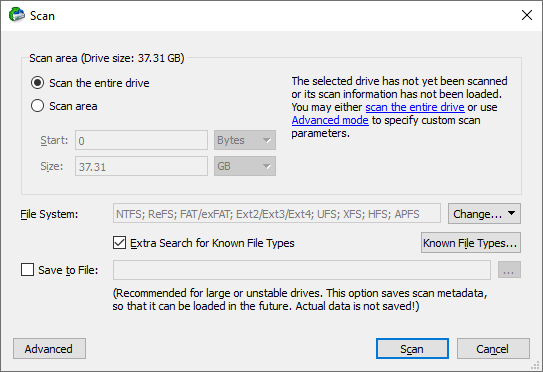Screen dimensions: 543x372
Task: Click the Save to File path field
Action: (x=302, y=270)
